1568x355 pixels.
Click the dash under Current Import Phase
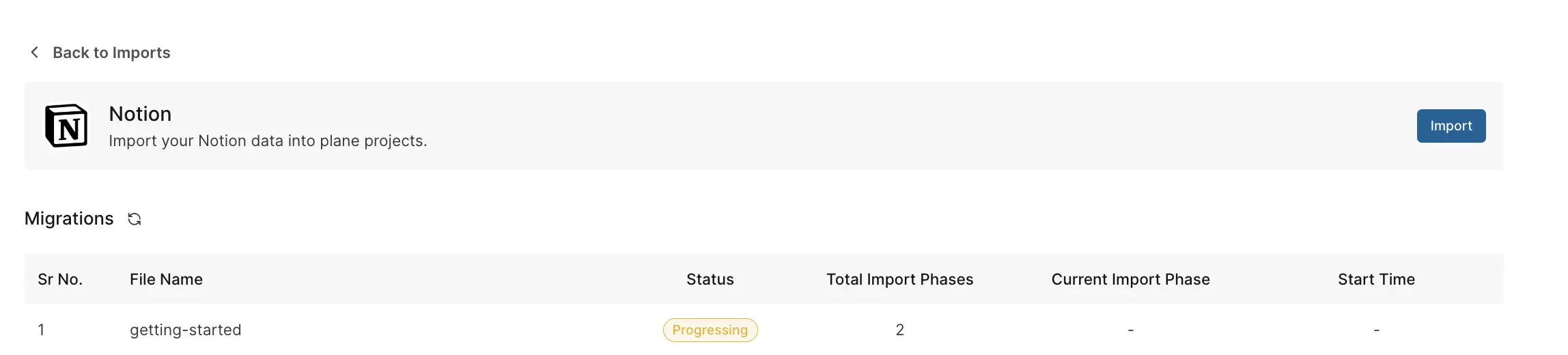tap(1131, 330)
